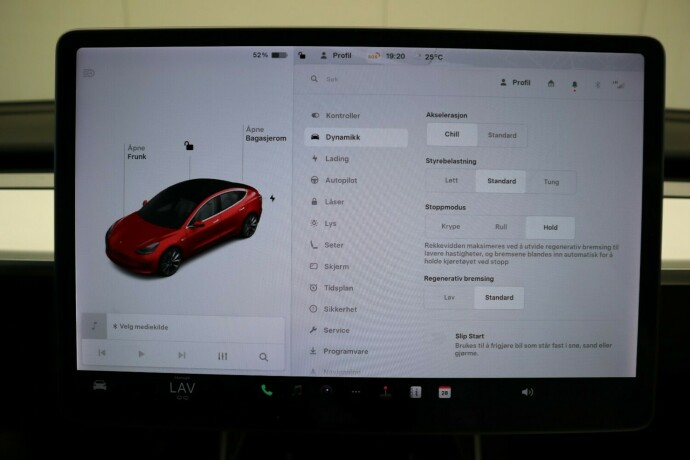Skip to next track

[x=181, y=355]
